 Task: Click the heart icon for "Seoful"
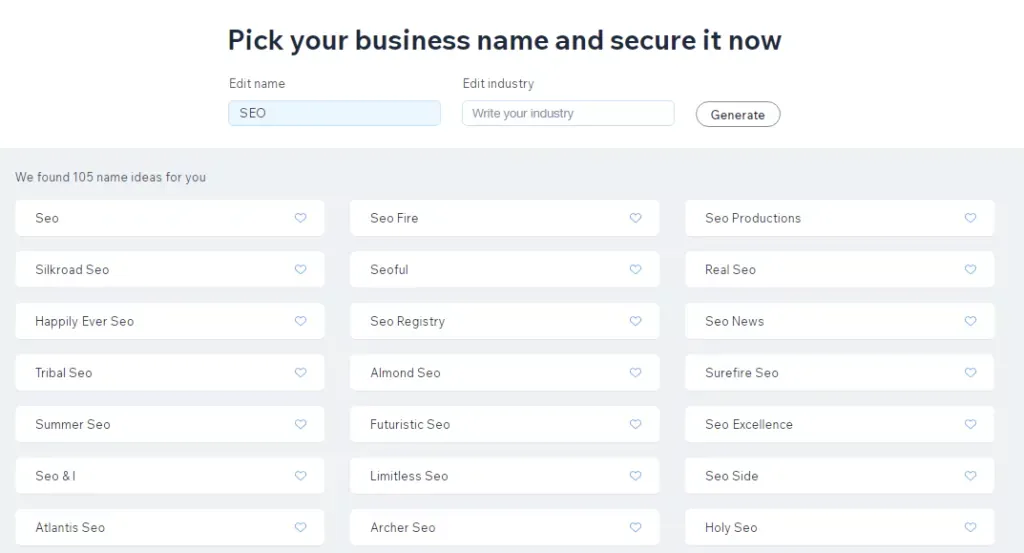(x=635, y=269)
